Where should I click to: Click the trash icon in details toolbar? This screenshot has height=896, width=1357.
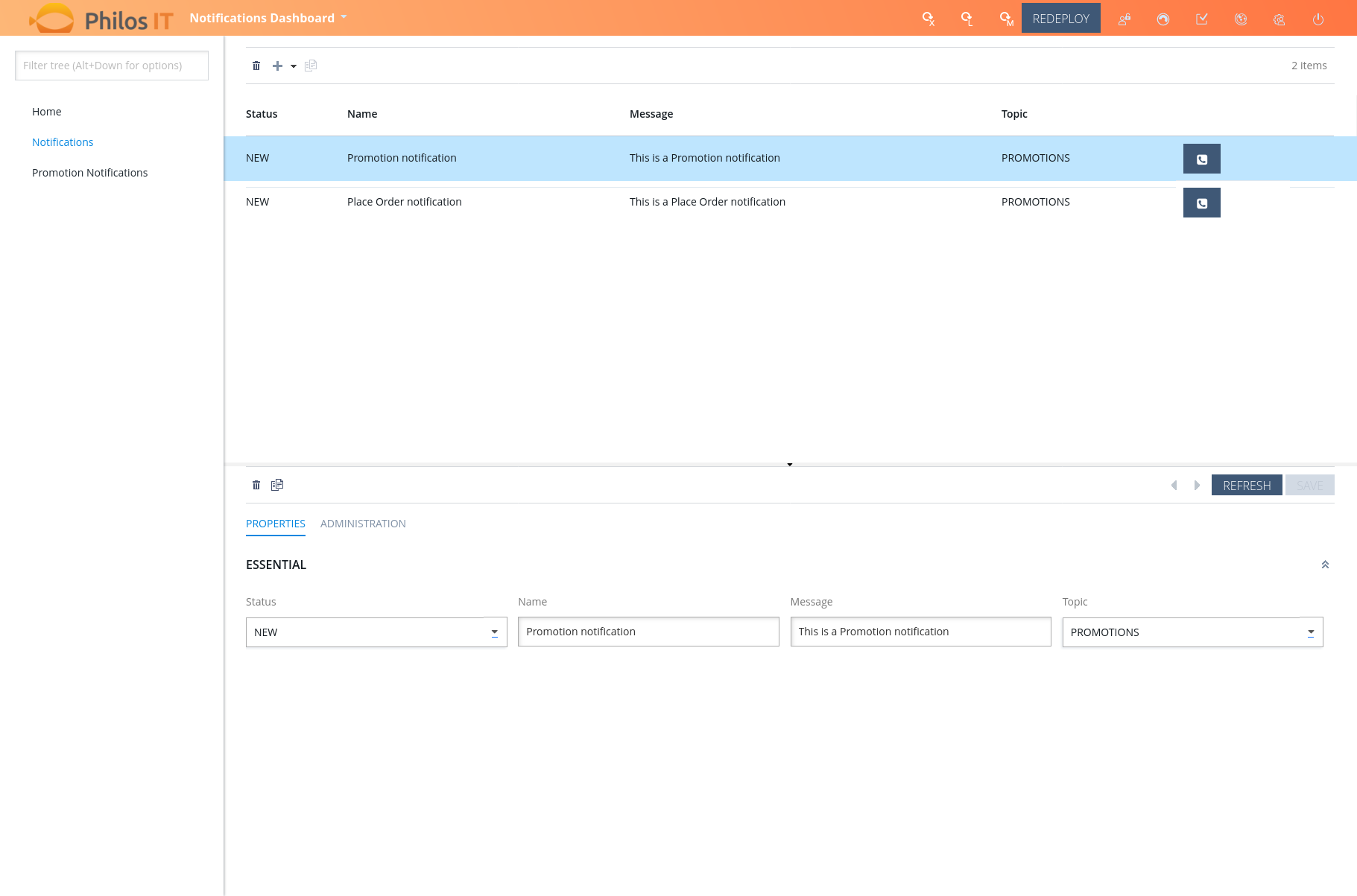click(256, 485)
